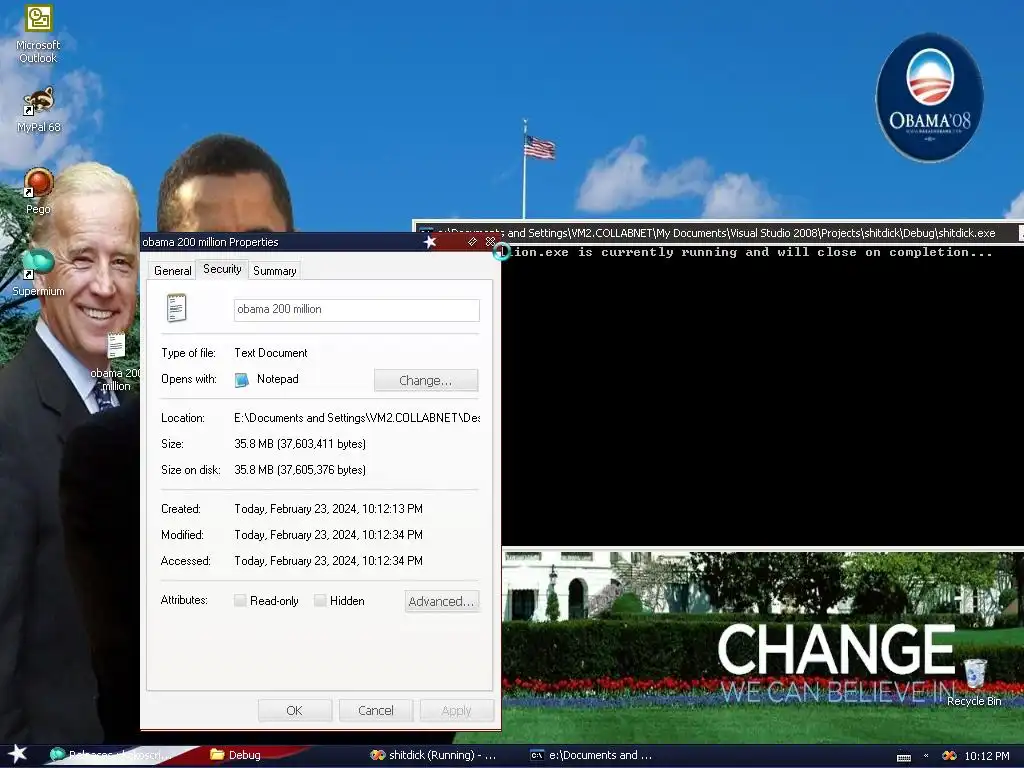1024x768 pixels.
Task: Click the Accessed timestamp value
Action: click(x=328, y=561)
